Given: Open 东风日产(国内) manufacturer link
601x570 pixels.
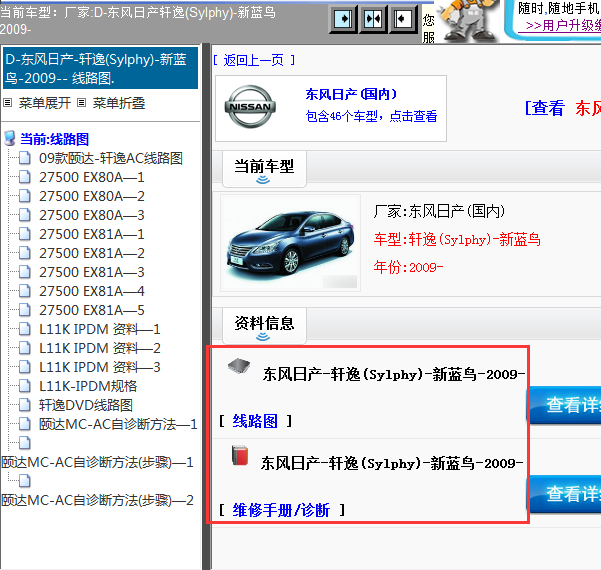Looking at the screenshot, I should [x=351, y=94].
